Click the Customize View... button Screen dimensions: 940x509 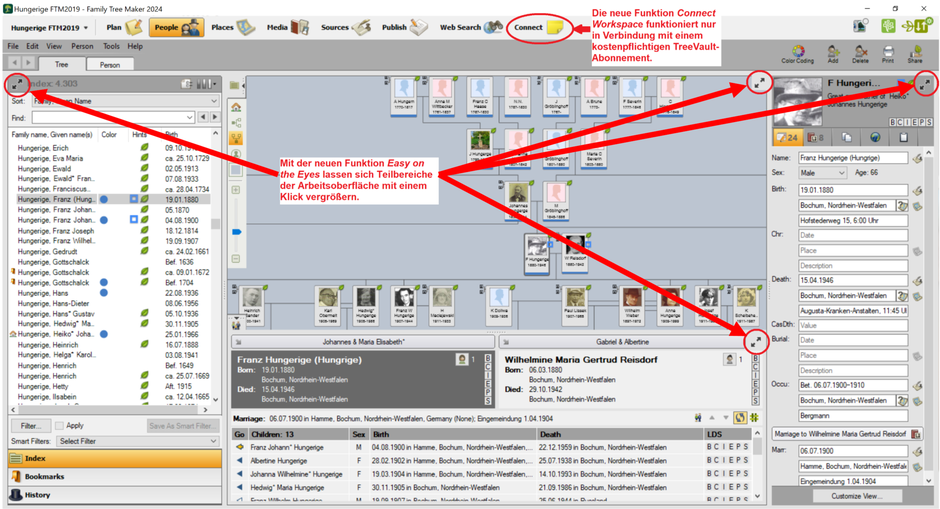(857, 496)
